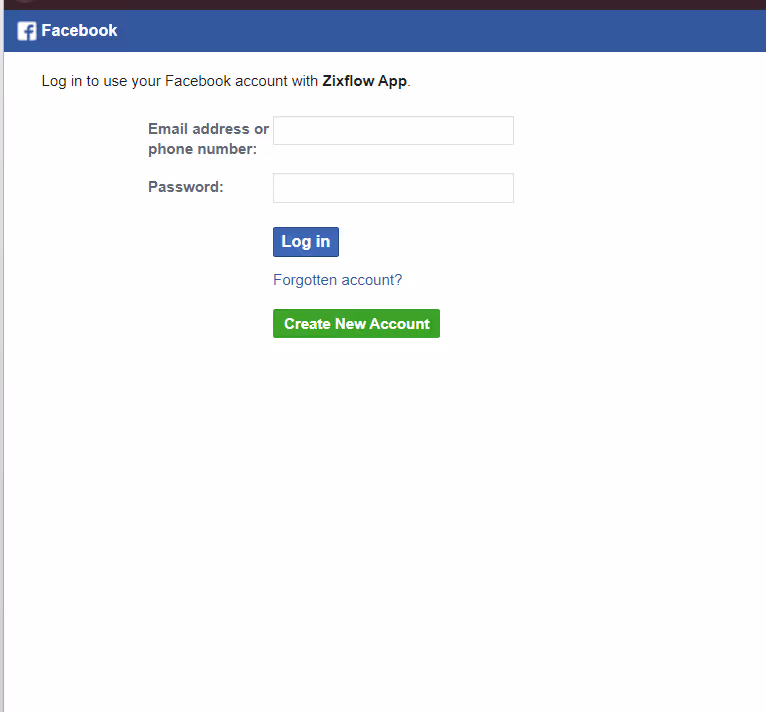Open the Forgotten account? link
Viewport: 766px width, 712px height.
pyautogui.click(x=338, y=280)
